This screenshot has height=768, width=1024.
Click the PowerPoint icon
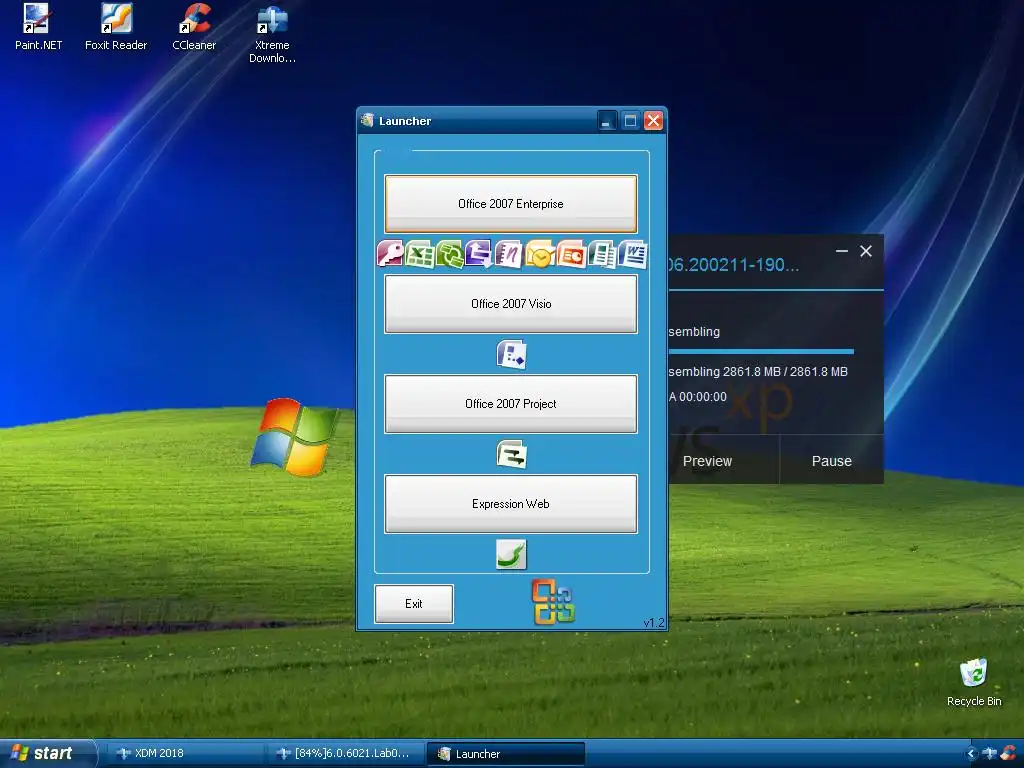[x=571, y=254]
